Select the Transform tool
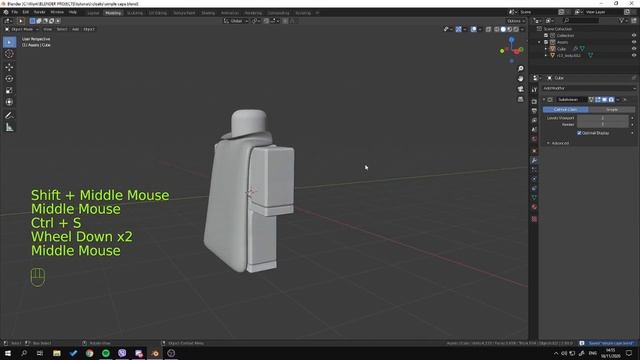 [x=9, y=102]
